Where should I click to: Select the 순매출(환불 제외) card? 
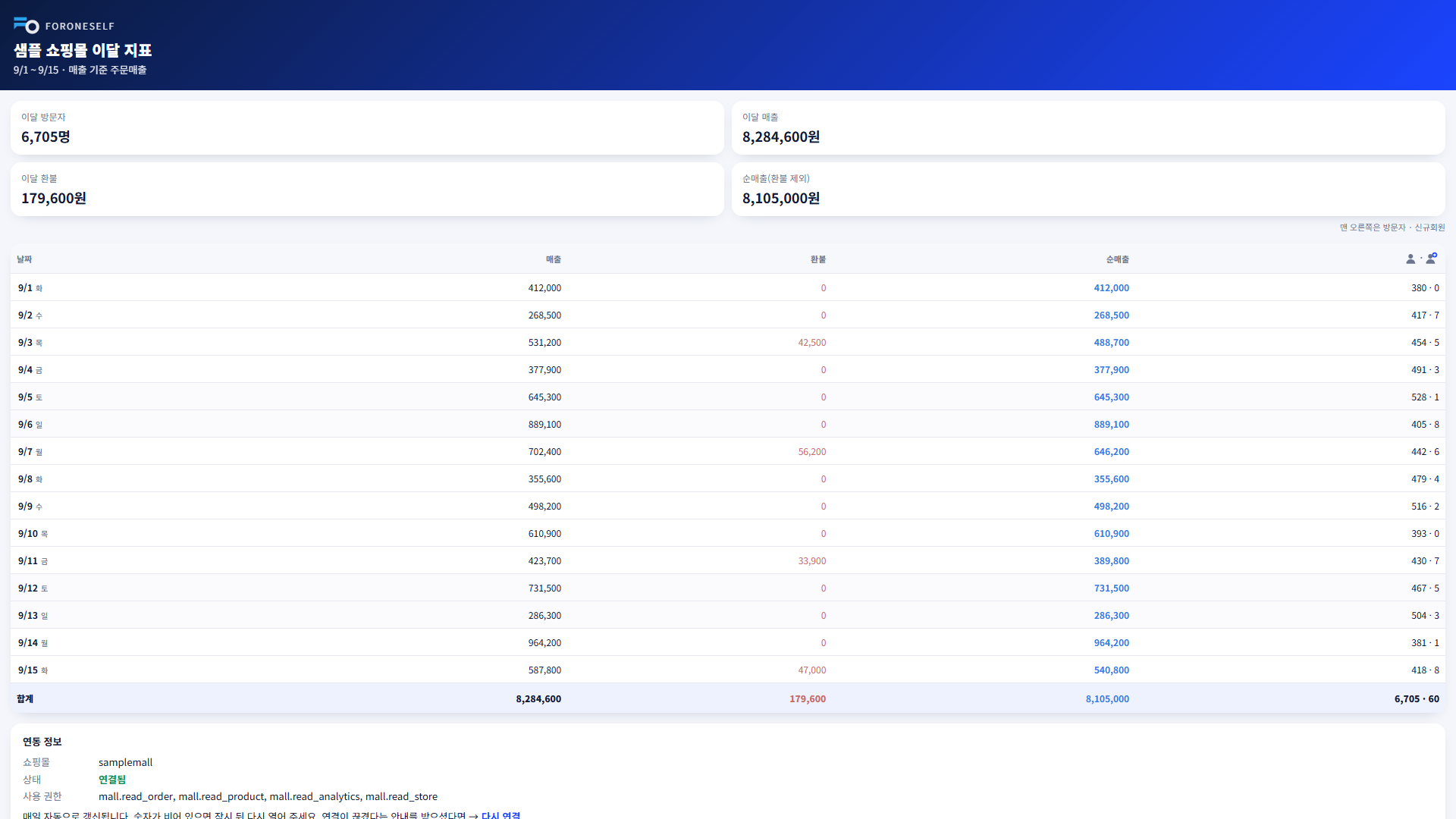pos(1088,190)
